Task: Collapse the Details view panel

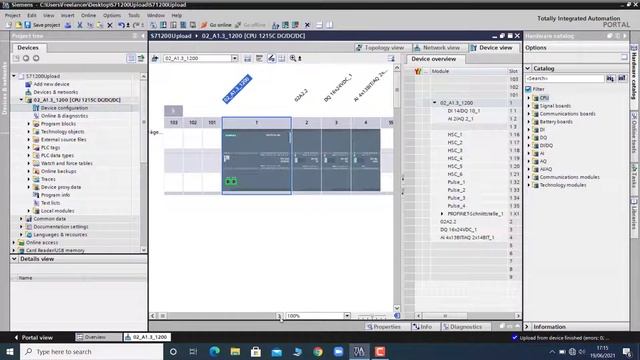Action: tap(14, 259)
